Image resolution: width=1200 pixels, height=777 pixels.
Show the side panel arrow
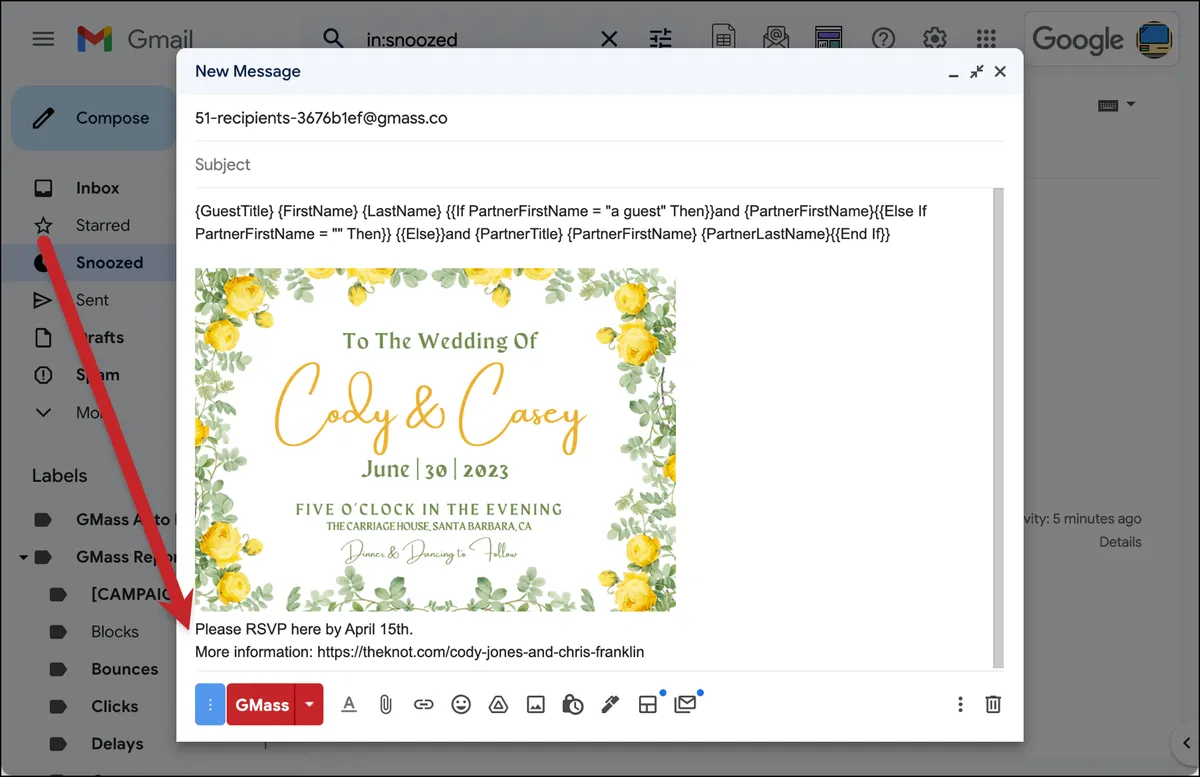click(1186, 742)
